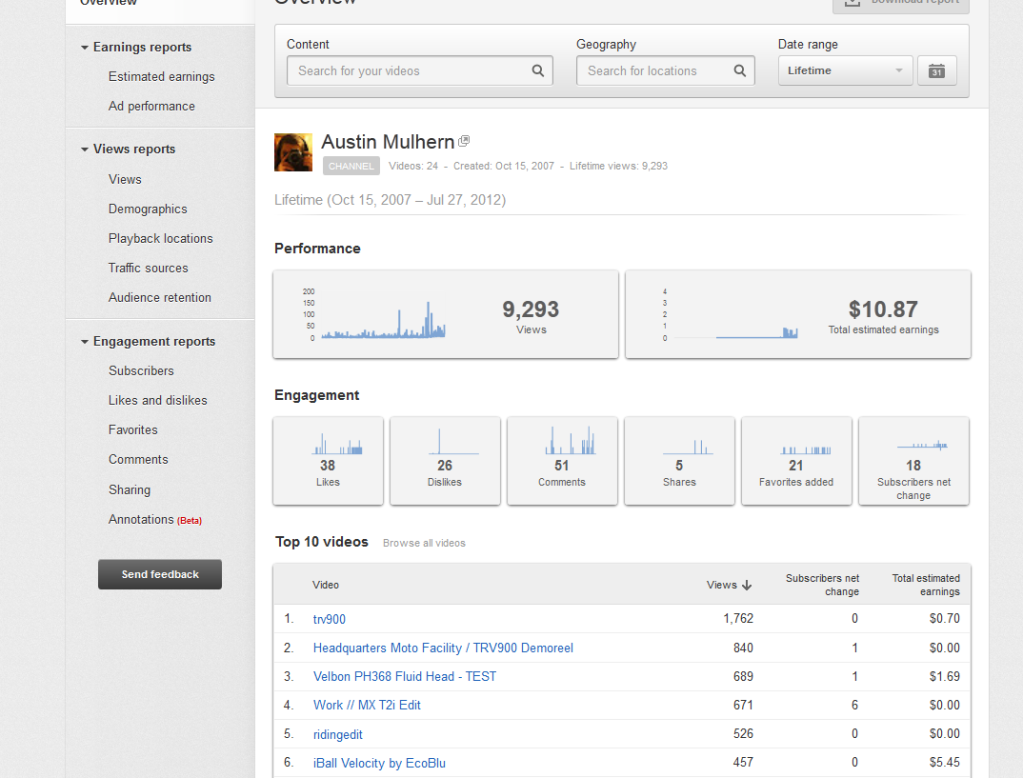Viewport: 1023px width, 778px height.
Task: Sort by Views column arrow
Action: [x=747, y=585]
